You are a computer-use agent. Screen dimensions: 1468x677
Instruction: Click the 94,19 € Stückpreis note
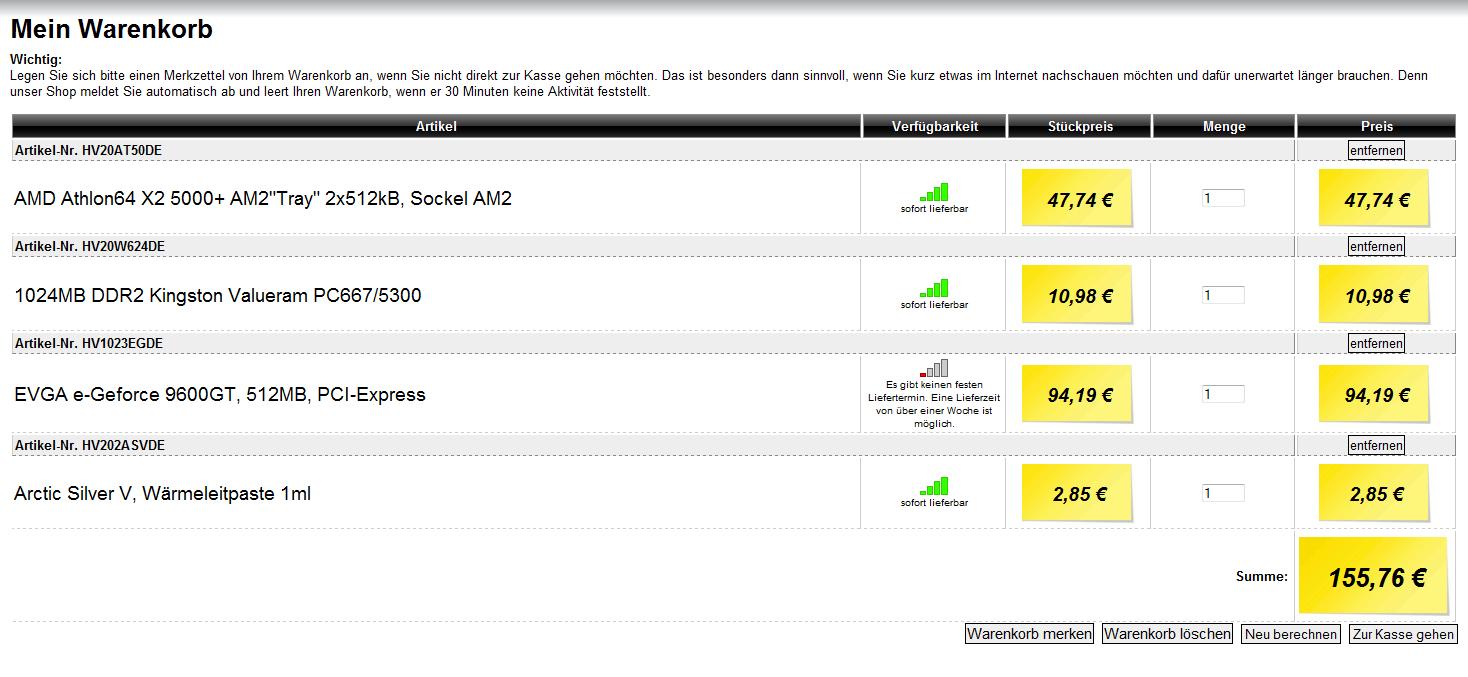tap(1077, 396)
